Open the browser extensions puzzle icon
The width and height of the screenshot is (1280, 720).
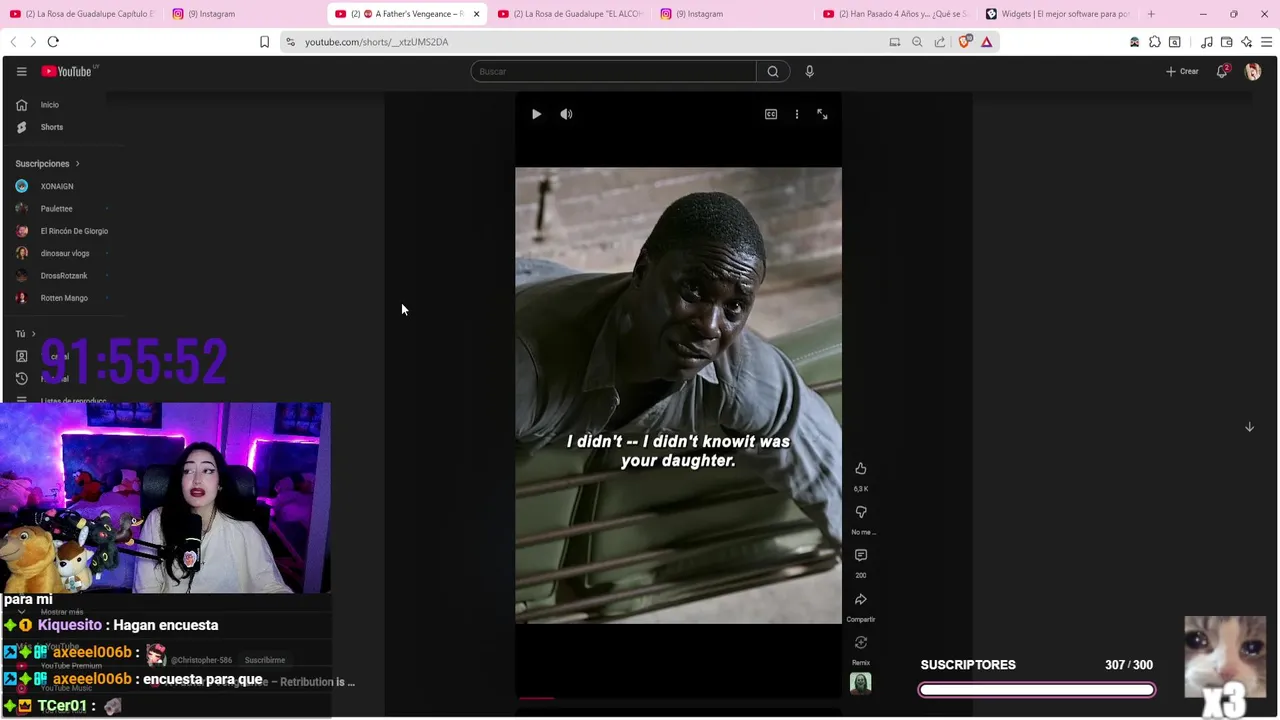click(1155, 42)
